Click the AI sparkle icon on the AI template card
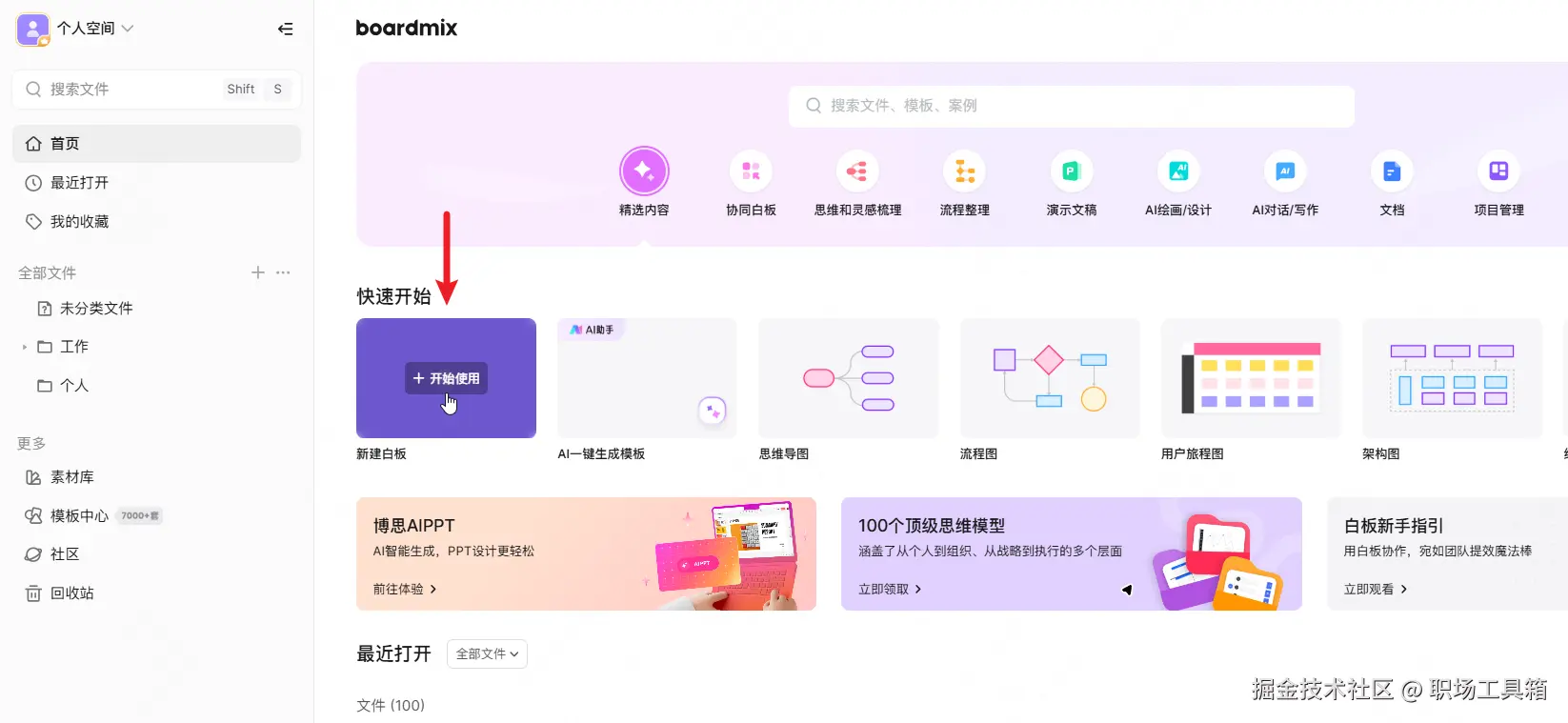This screenshot has height=723, width=1568. (x=713, y=411)
